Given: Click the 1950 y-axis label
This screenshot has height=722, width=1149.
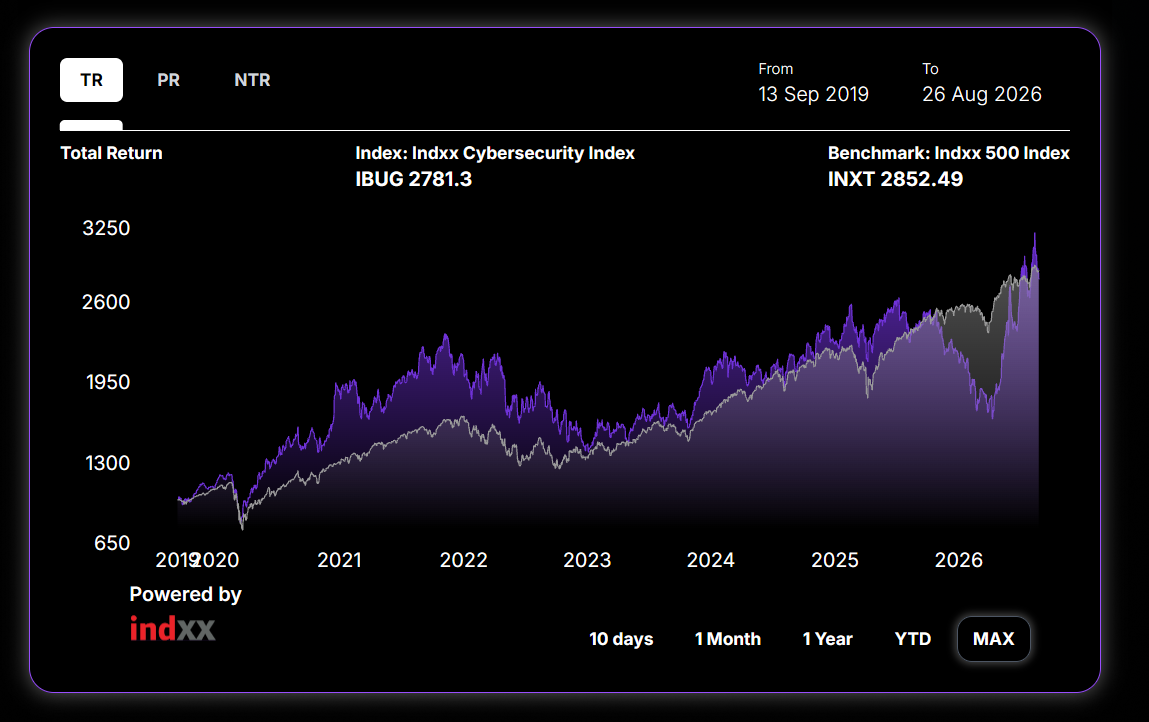Looking at the screenshot, I should pyautogui.click(x=108, y=382).
